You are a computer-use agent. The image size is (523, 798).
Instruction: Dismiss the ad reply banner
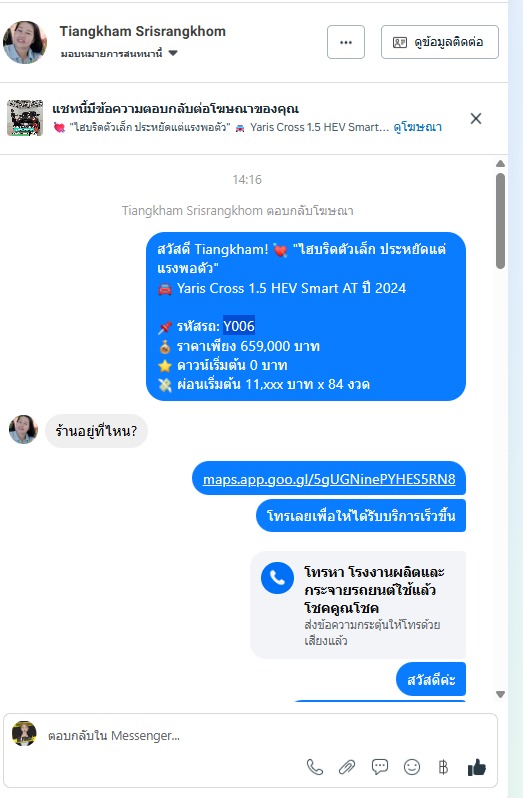(x=476, y=119)
